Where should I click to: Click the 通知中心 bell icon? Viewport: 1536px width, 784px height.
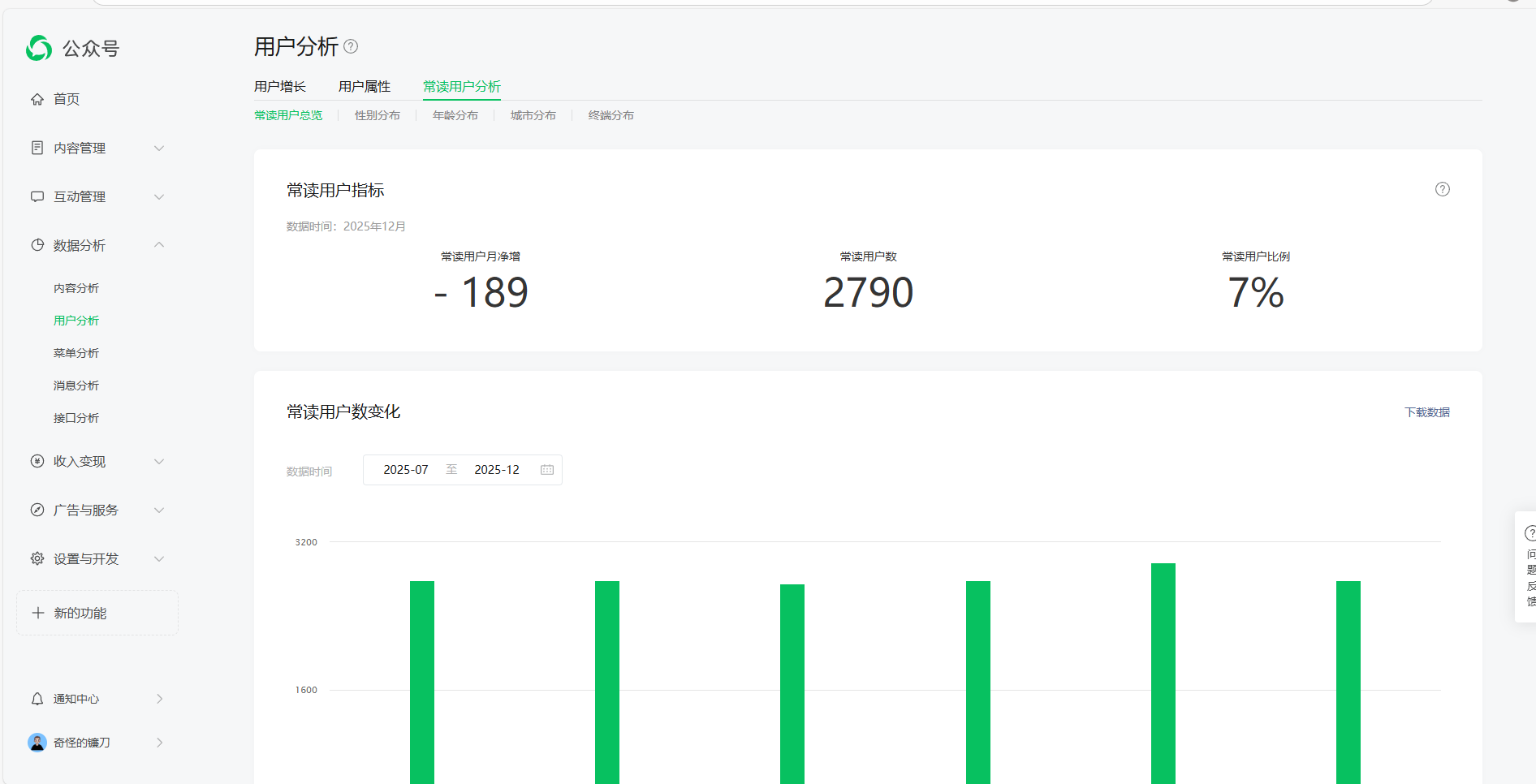pos(37,699)
